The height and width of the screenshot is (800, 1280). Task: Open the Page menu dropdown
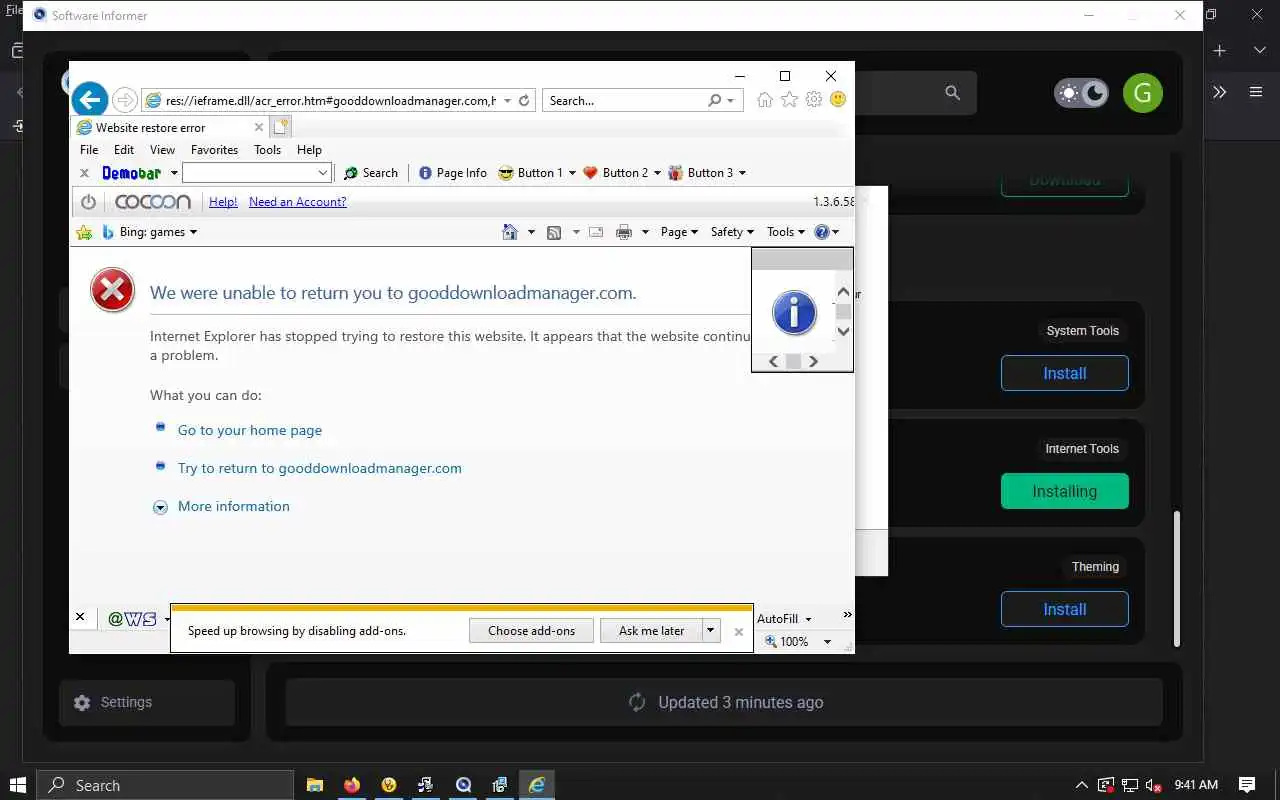(x=679, y=232)
